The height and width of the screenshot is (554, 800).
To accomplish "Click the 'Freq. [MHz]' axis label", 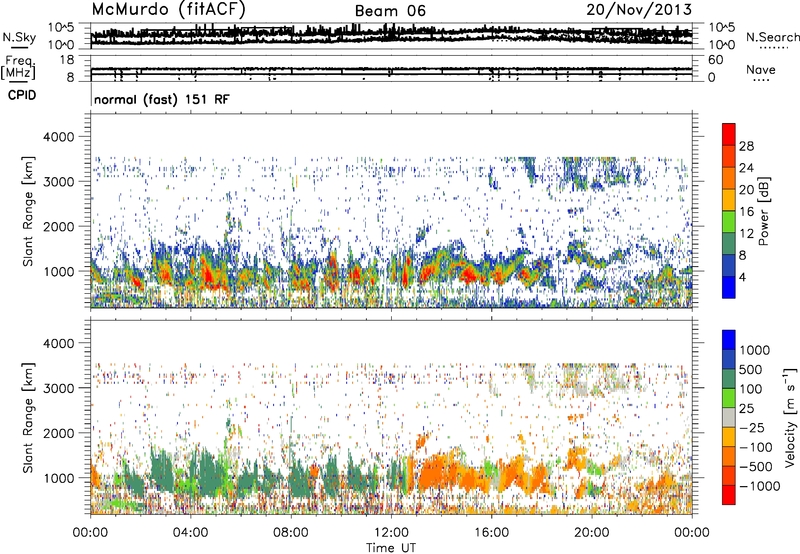I will pos(19,68).
